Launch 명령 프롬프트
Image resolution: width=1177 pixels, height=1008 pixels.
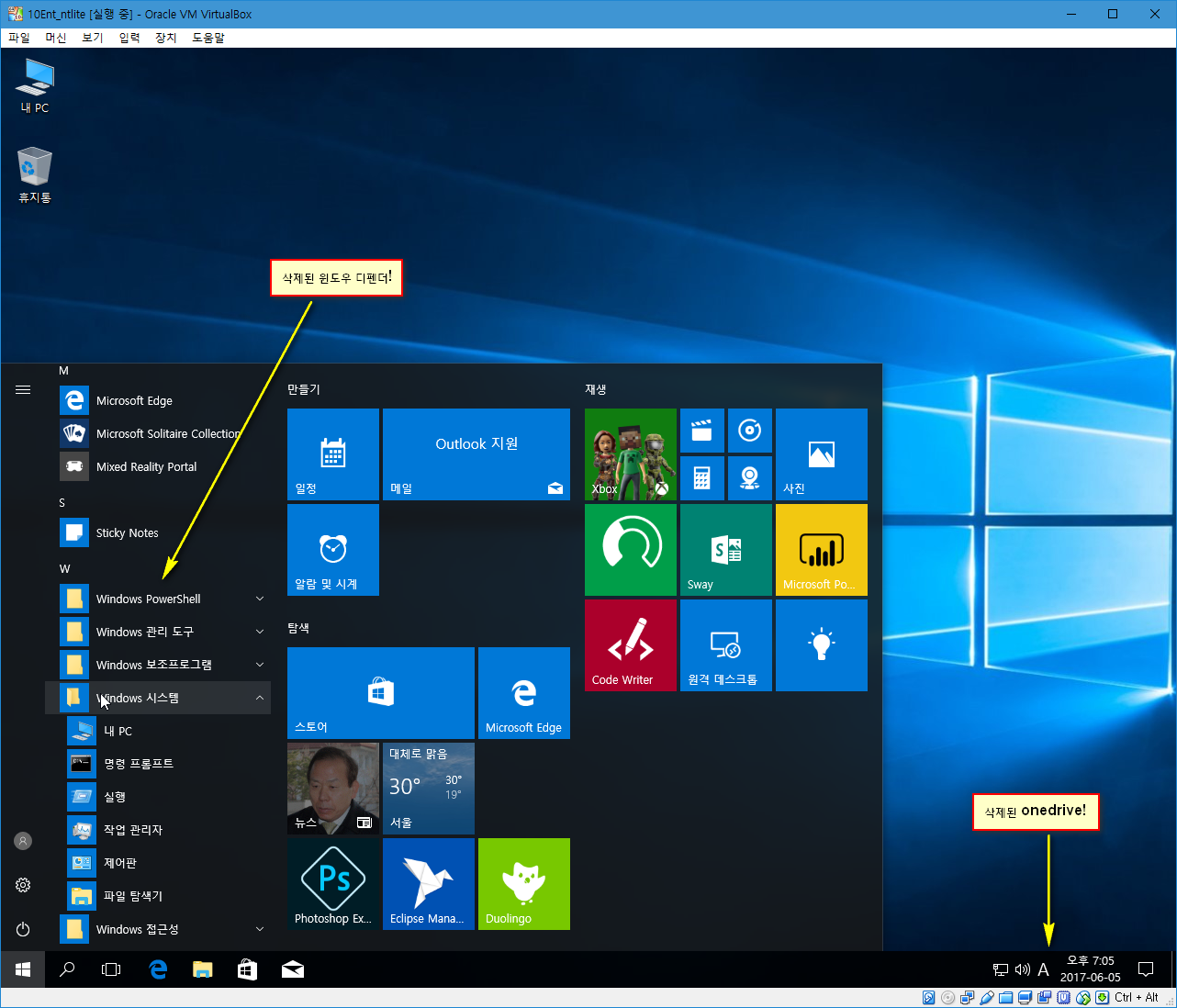tap(158, 764)
